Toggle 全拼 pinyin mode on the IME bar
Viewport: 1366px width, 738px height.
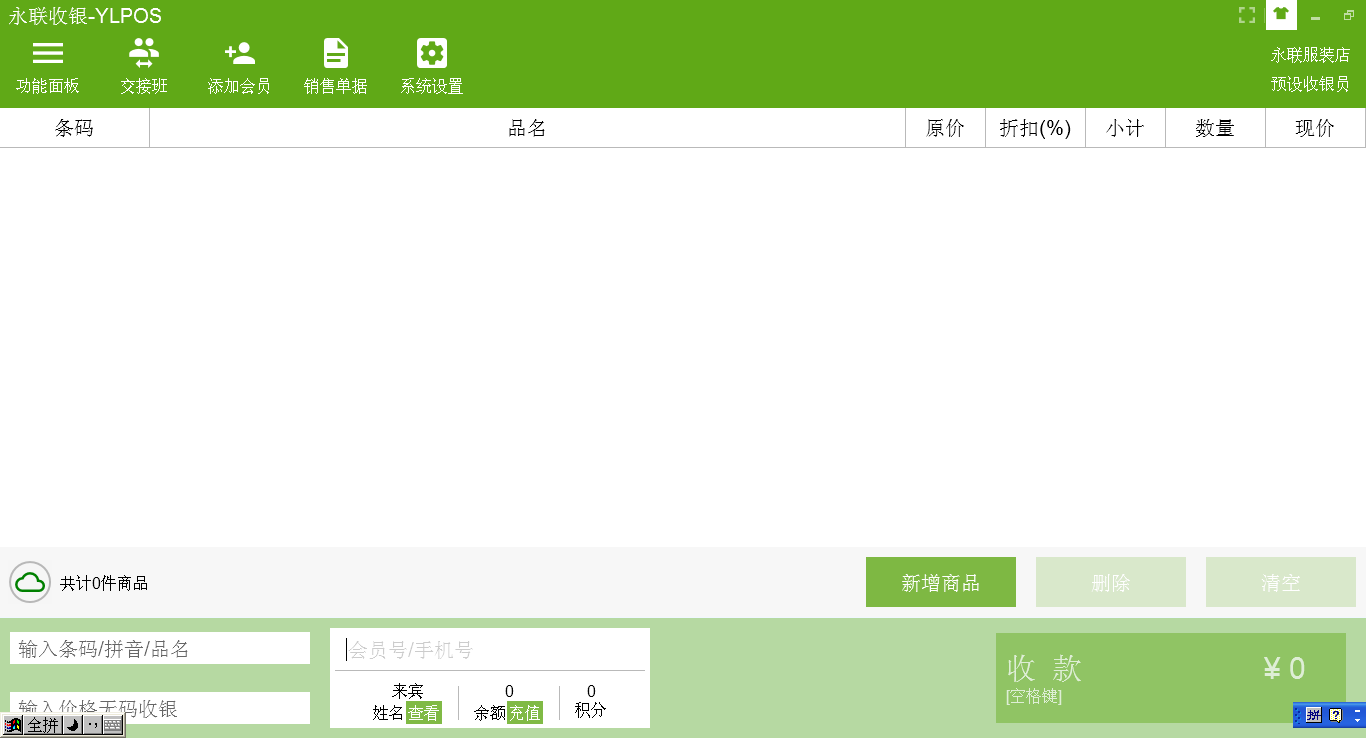(42, 724)
